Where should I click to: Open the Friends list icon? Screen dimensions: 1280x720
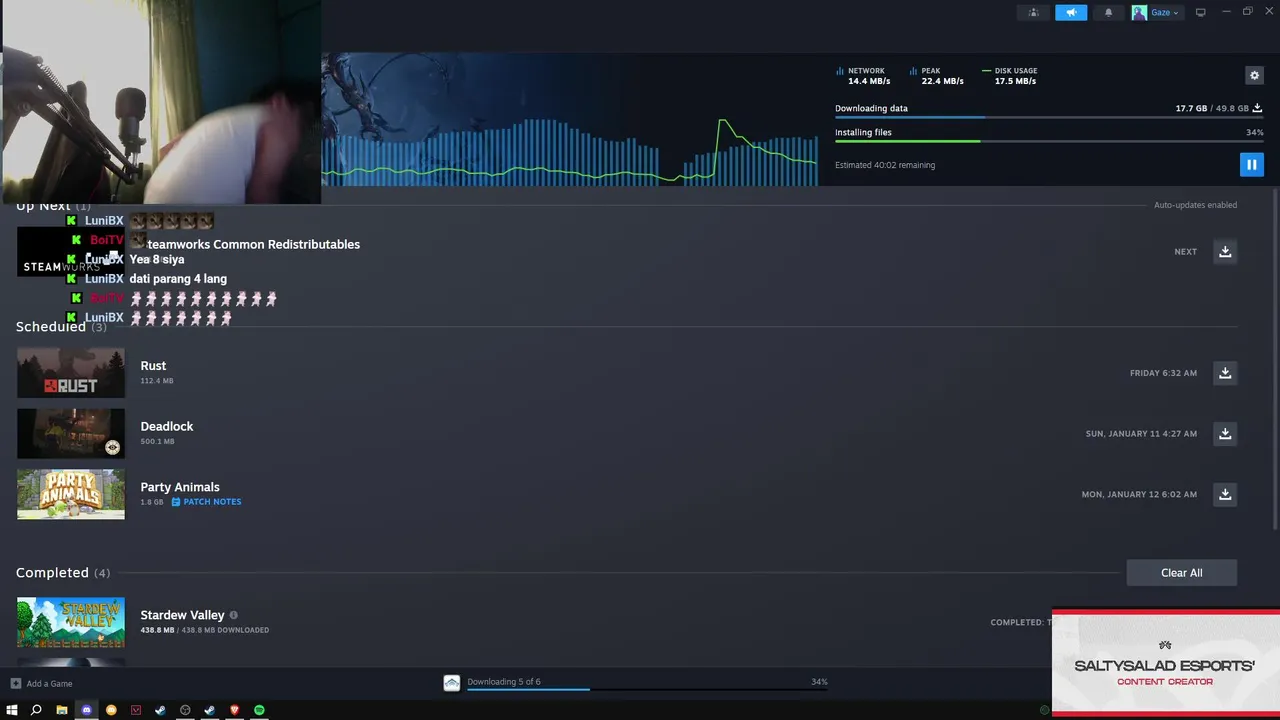pyautogui.click(x=1034, y=12)
